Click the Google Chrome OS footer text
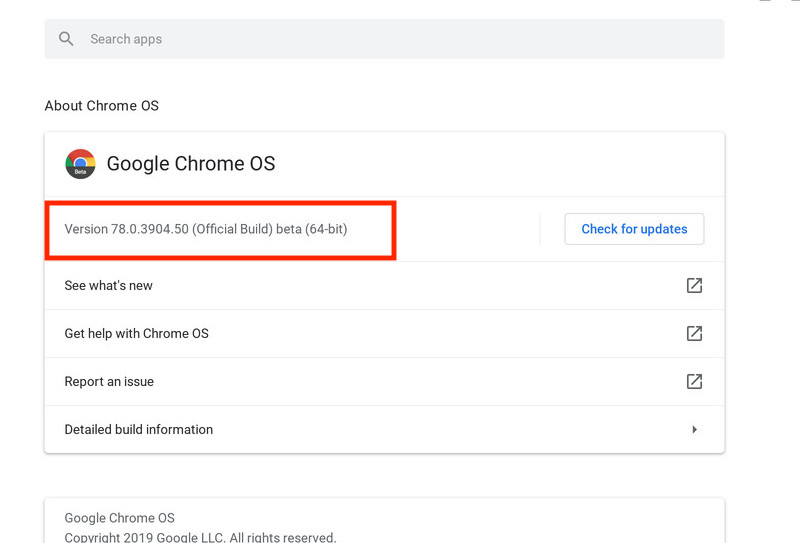 click(119, 518)
